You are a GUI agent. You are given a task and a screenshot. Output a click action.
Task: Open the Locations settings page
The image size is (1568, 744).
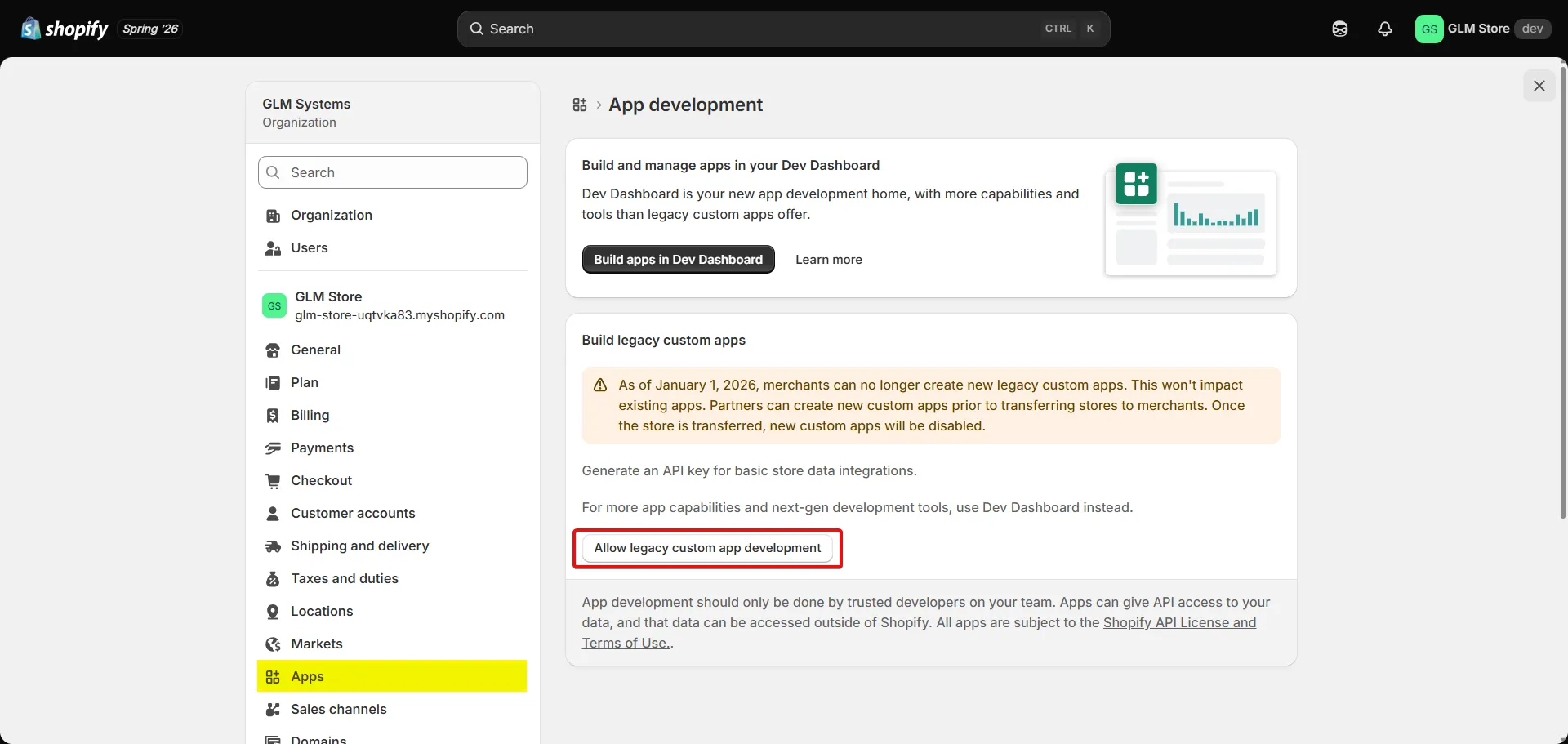[392, 612]
